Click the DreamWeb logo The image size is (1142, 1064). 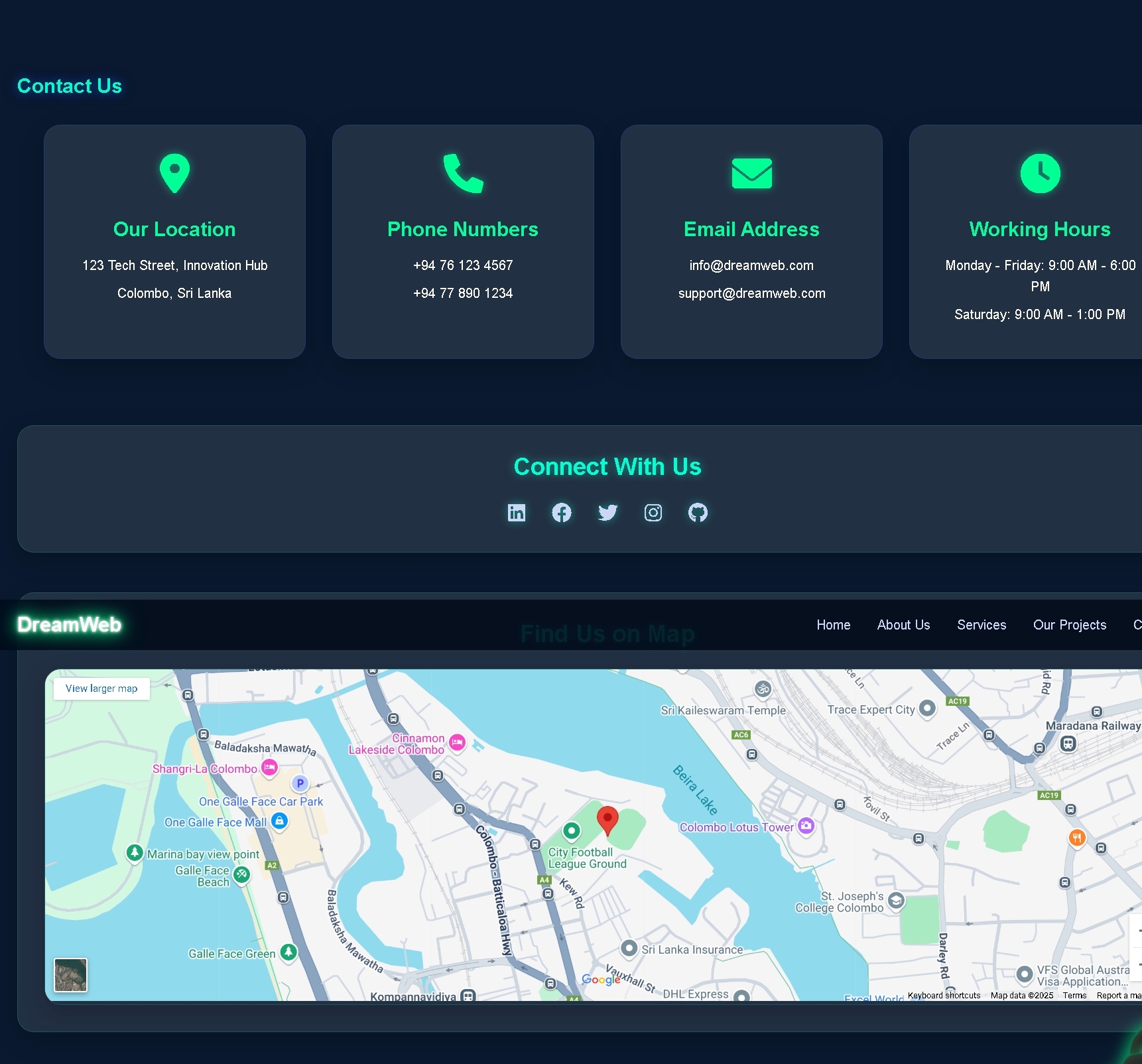pos(68,624)
